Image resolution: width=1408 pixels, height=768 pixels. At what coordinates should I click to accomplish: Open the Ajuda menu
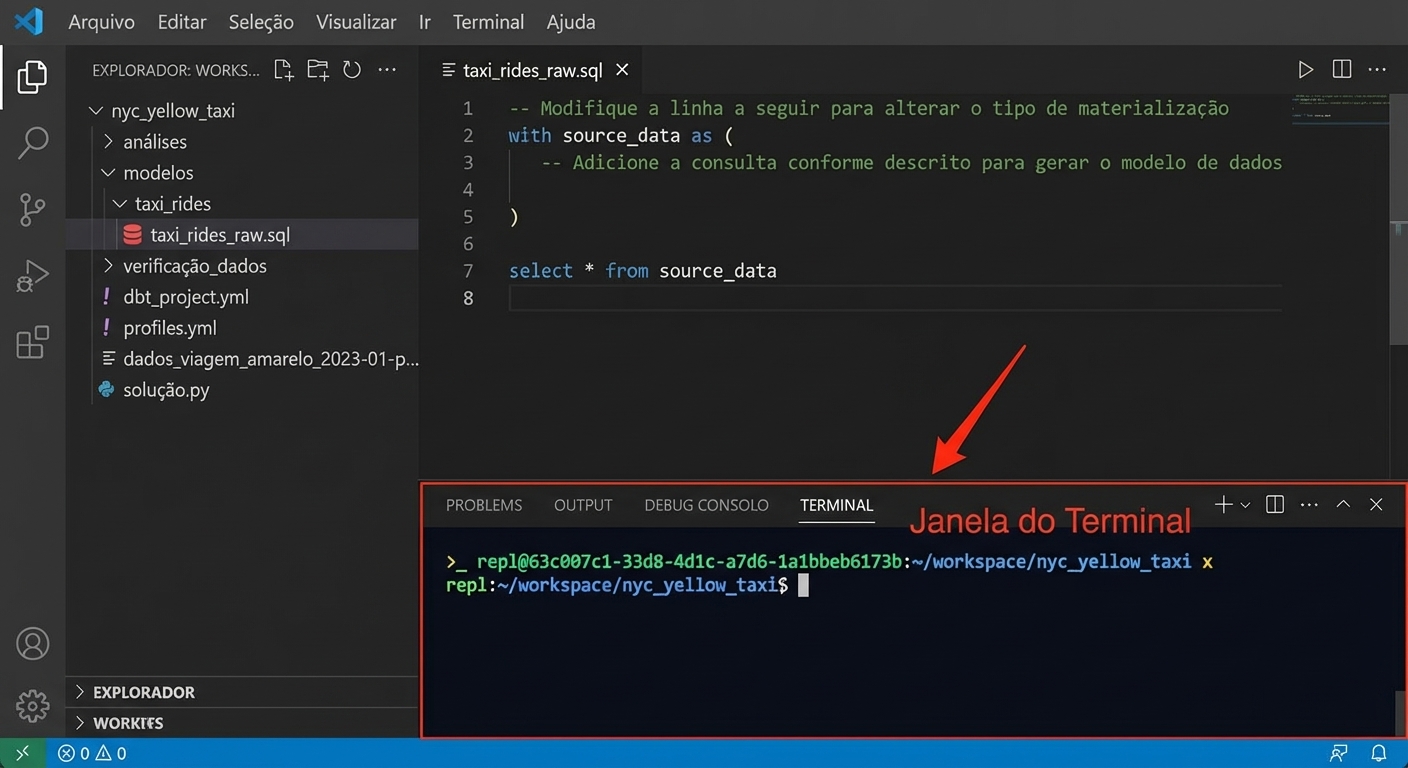click(571, 22)
